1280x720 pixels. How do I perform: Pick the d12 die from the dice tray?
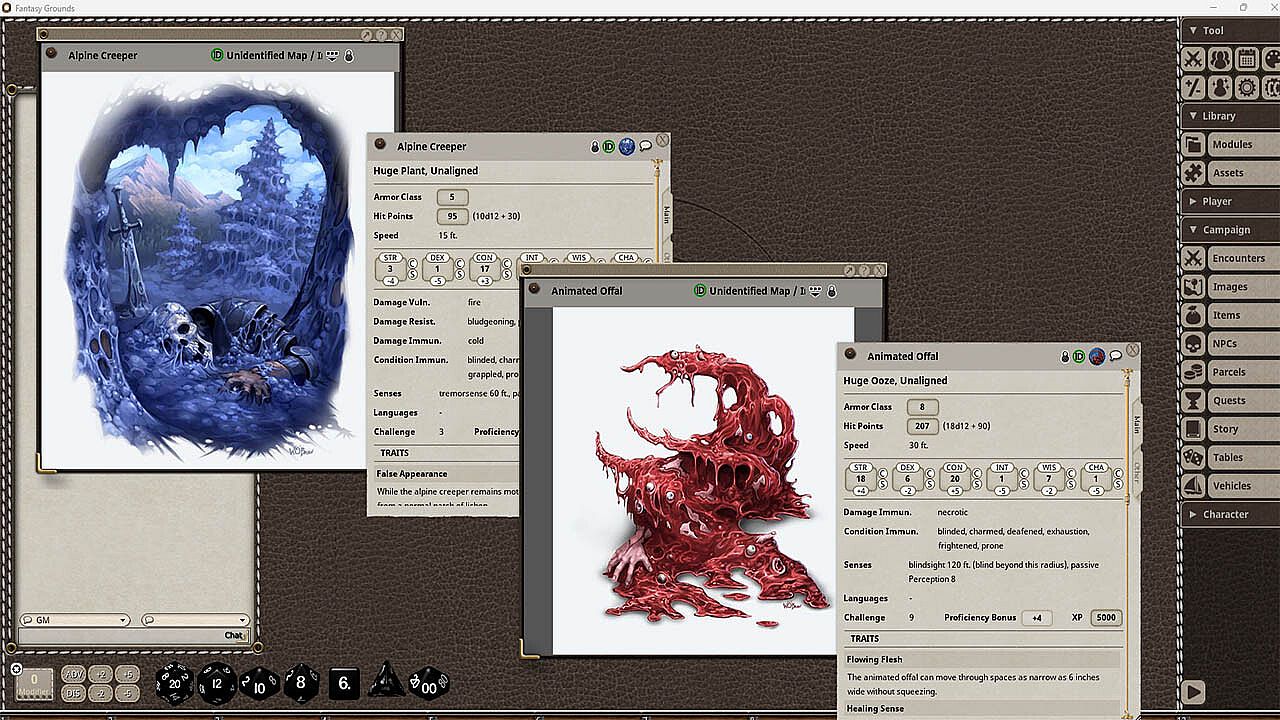click(x=217, y=684)
